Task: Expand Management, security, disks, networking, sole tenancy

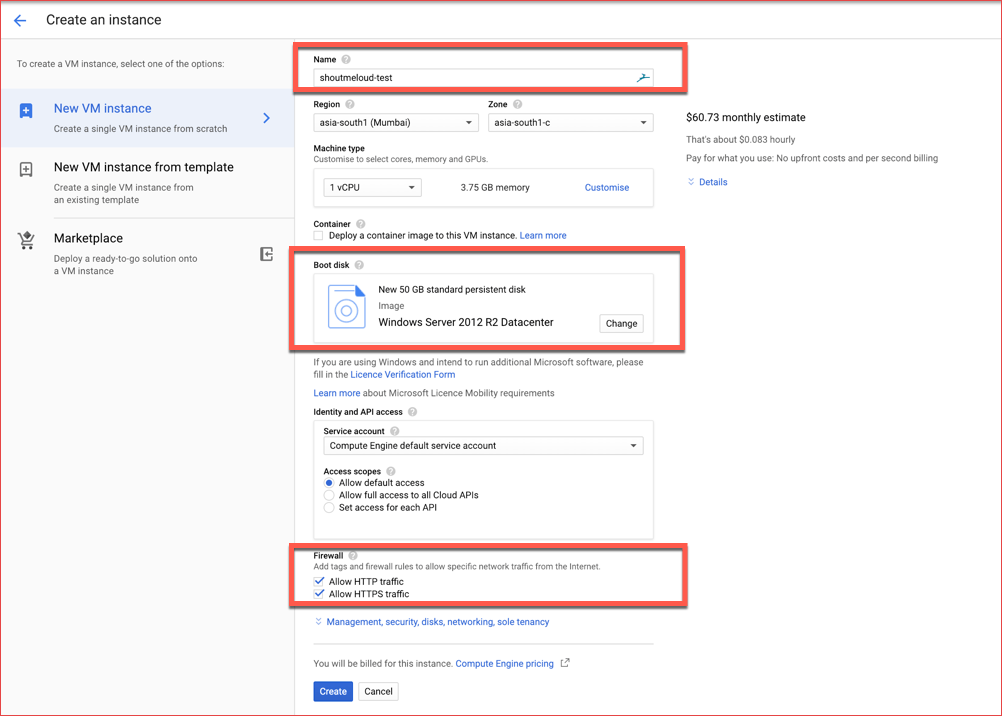Action: pos(436,621)
